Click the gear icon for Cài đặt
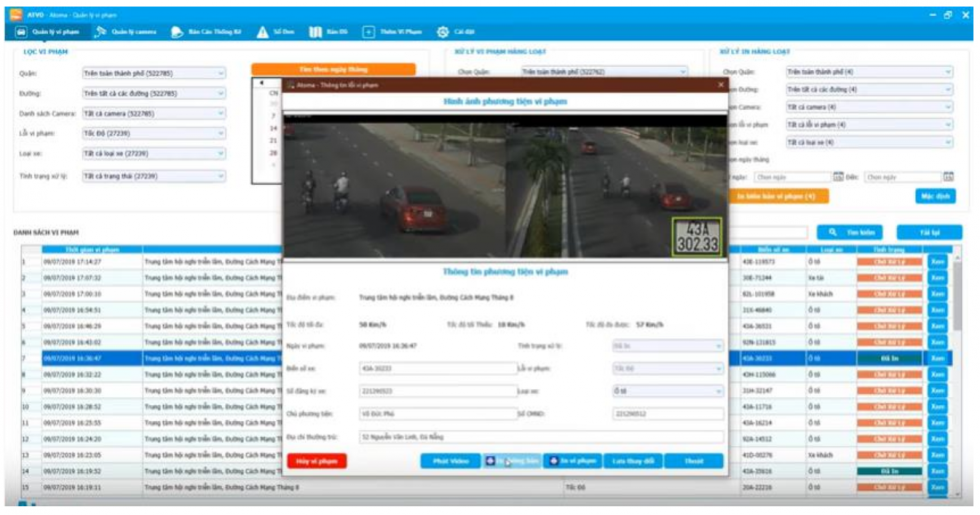 coord(443,32)
